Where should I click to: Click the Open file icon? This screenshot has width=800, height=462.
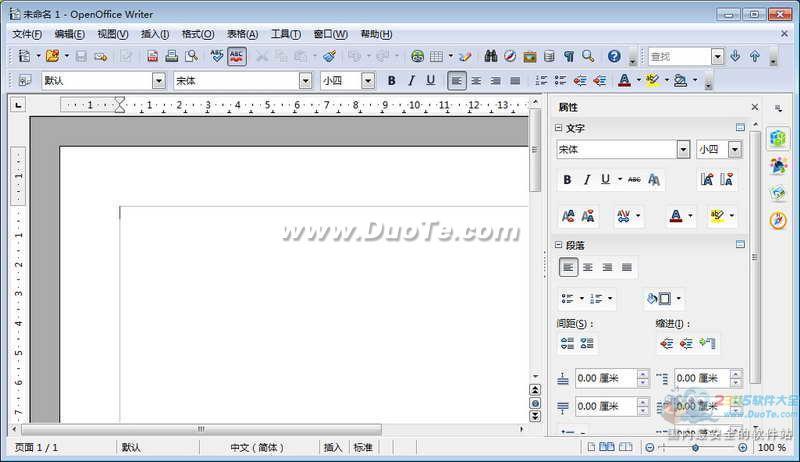click(52, 56)
